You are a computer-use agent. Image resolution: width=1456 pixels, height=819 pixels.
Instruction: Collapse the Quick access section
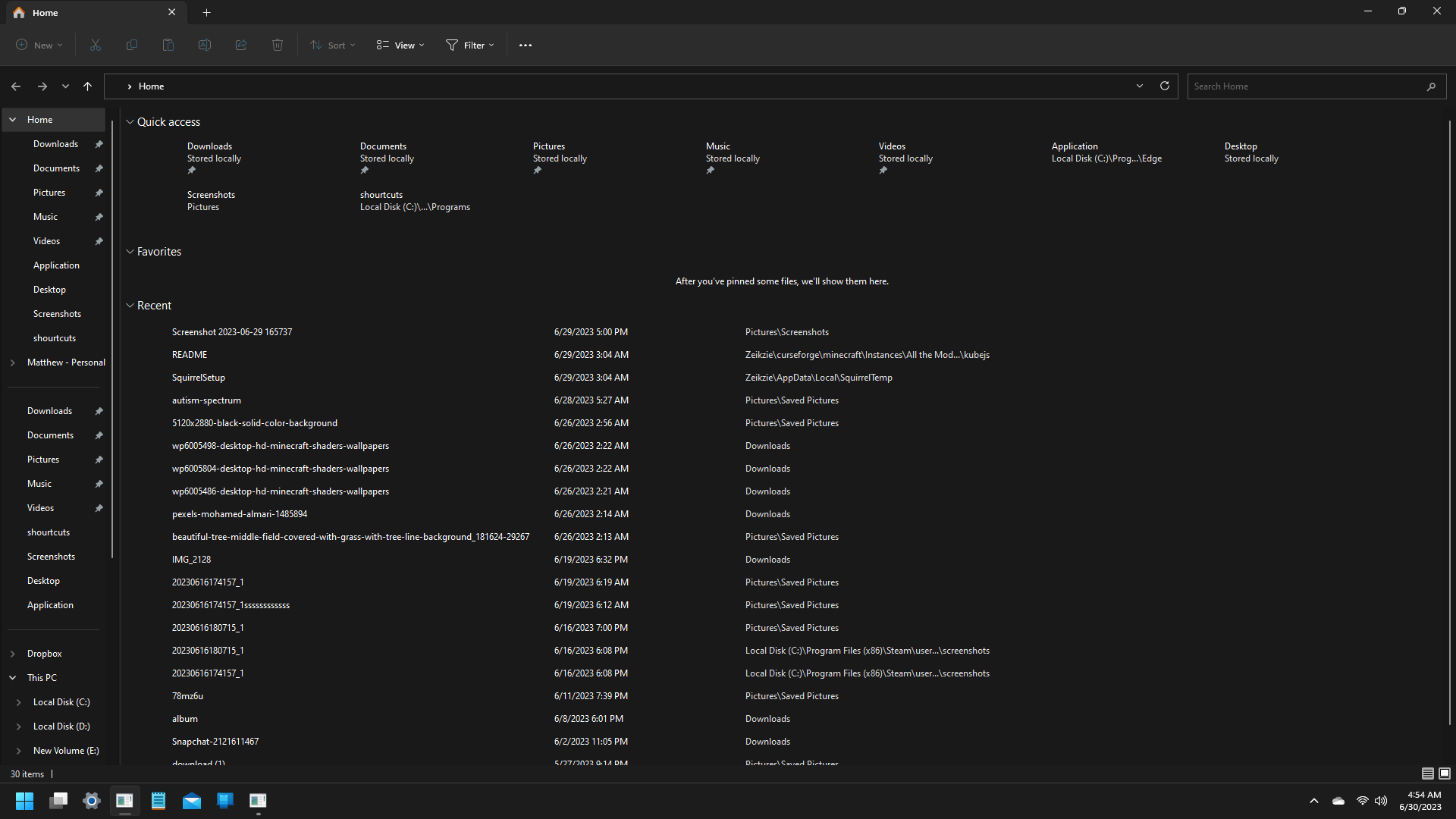(x=130, y=122)
